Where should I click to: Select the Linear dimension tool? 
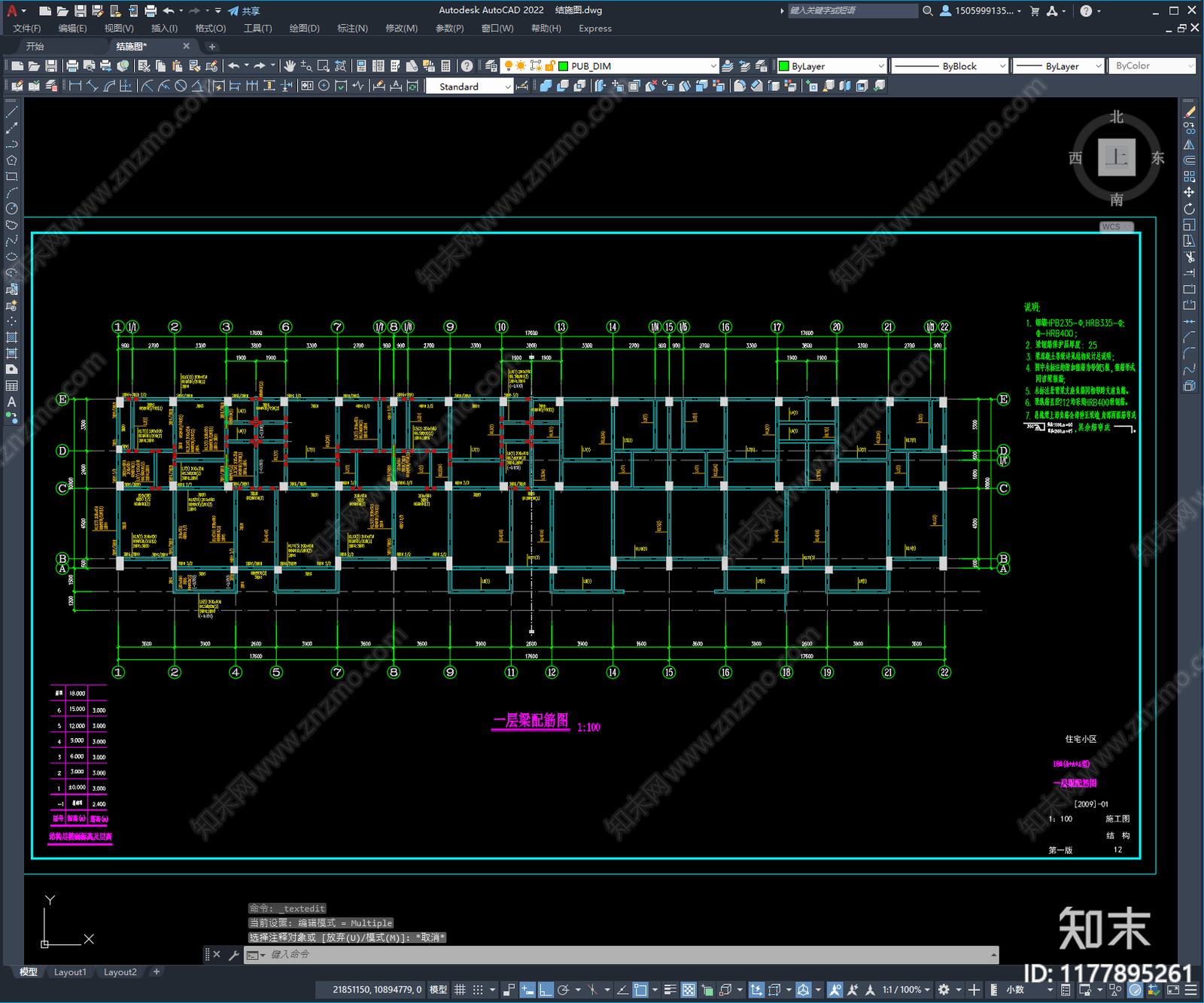[75, 86]
